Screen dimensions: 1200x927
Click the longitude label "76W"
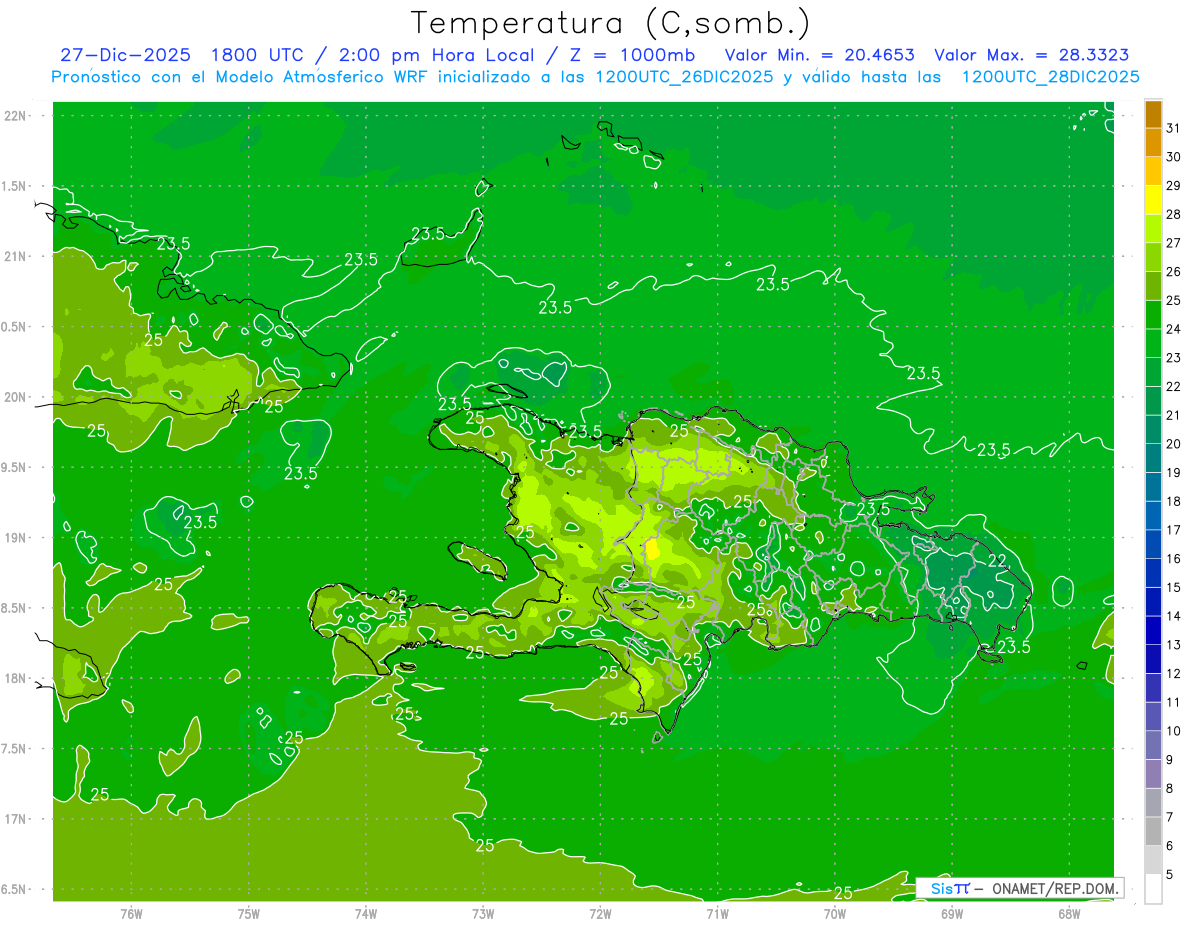[131, 913]
